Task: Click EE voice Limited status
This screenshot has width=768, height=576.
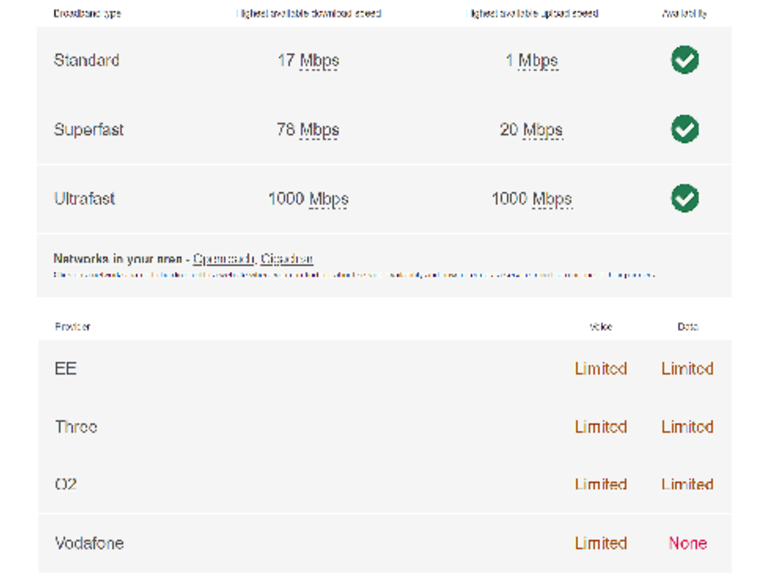Action: tap(600, 369)
